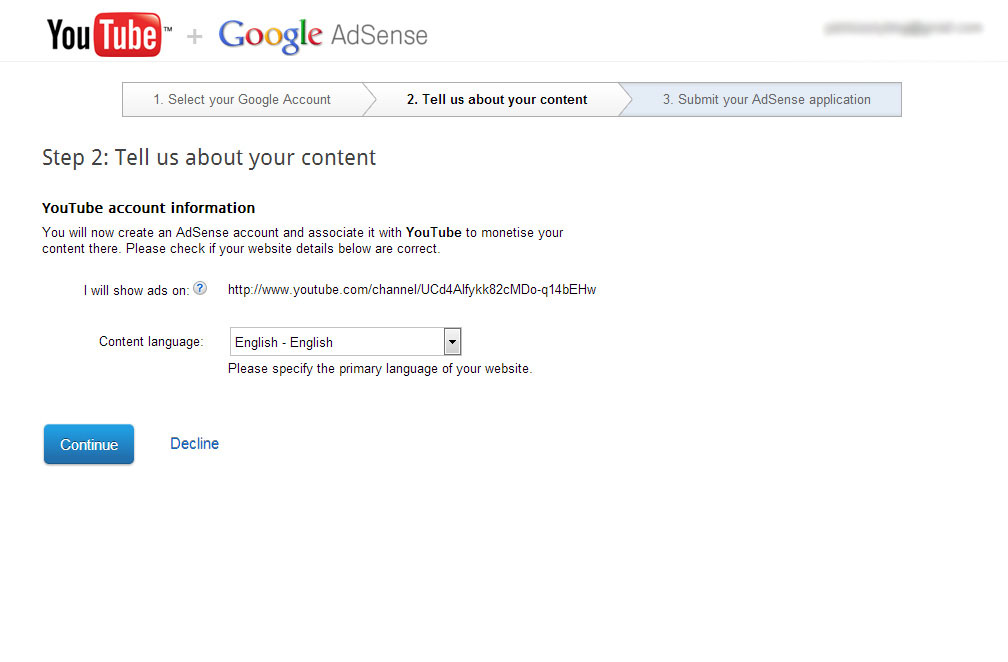This screenshot has height=662, width=1008.
Task: Click the plus sign between the logos
Action: (195, 37)
